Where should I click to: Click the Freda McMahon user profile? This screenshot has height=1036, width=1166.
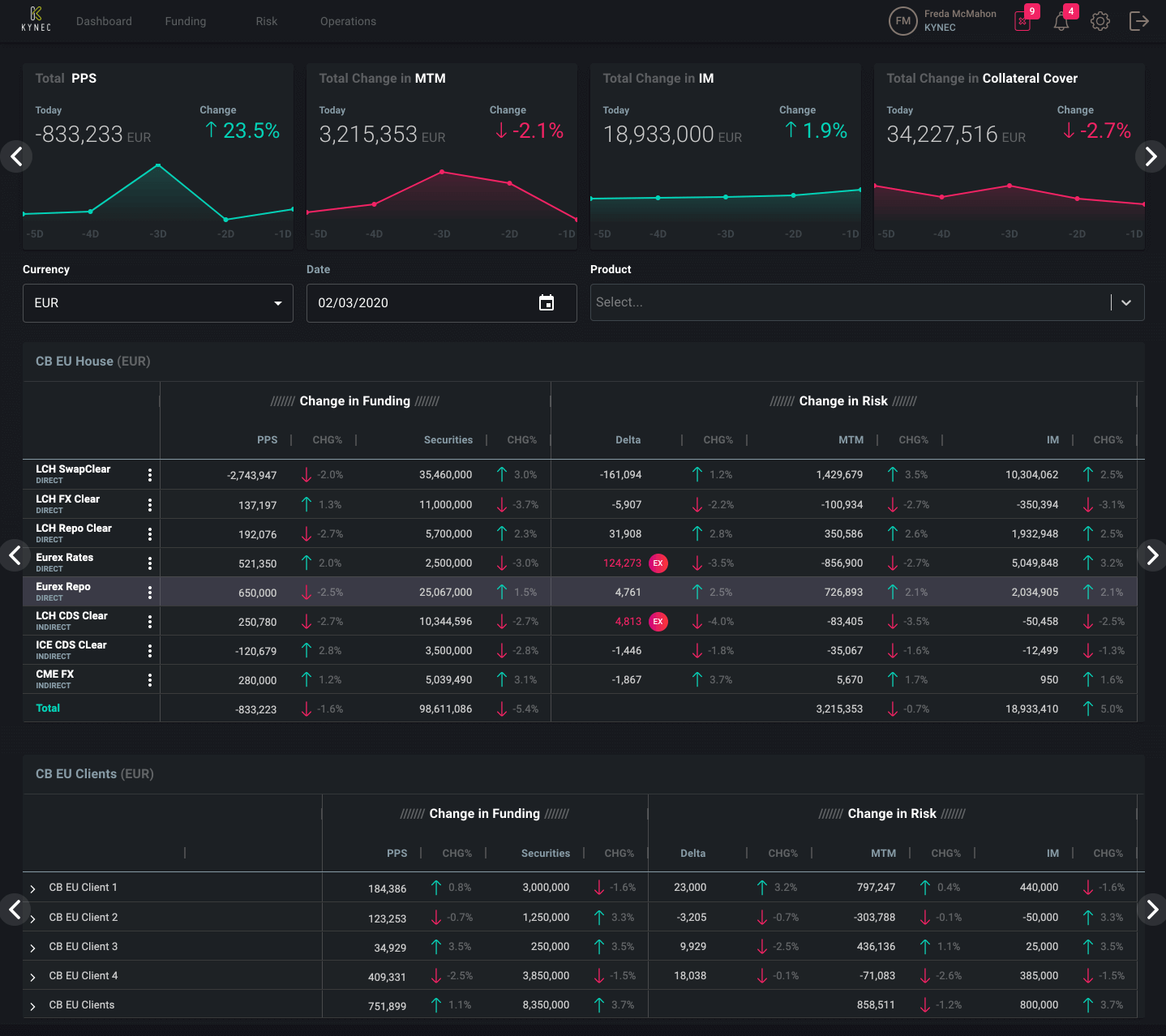pyautogui.click(x=943, y=21)
